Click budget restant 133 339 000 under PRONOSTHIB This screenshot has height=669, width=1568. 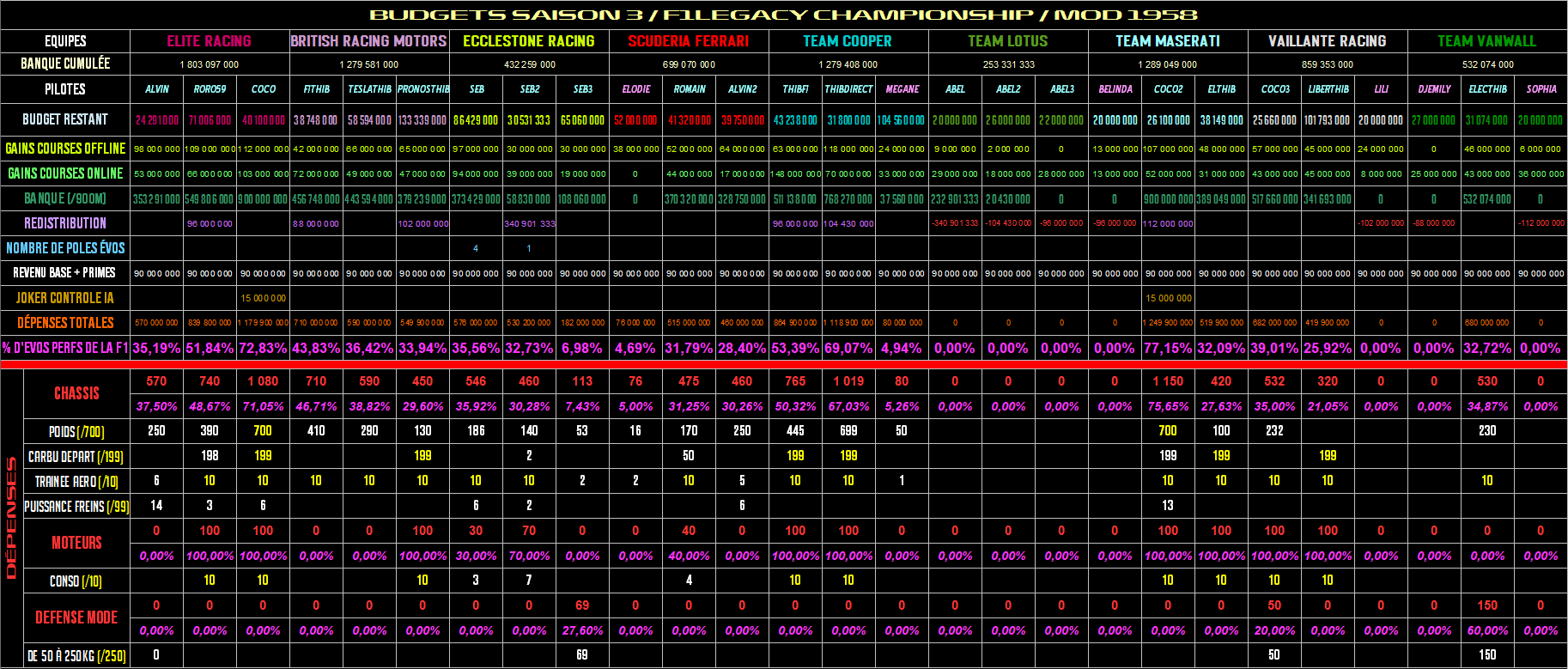(x=422, y=120)
